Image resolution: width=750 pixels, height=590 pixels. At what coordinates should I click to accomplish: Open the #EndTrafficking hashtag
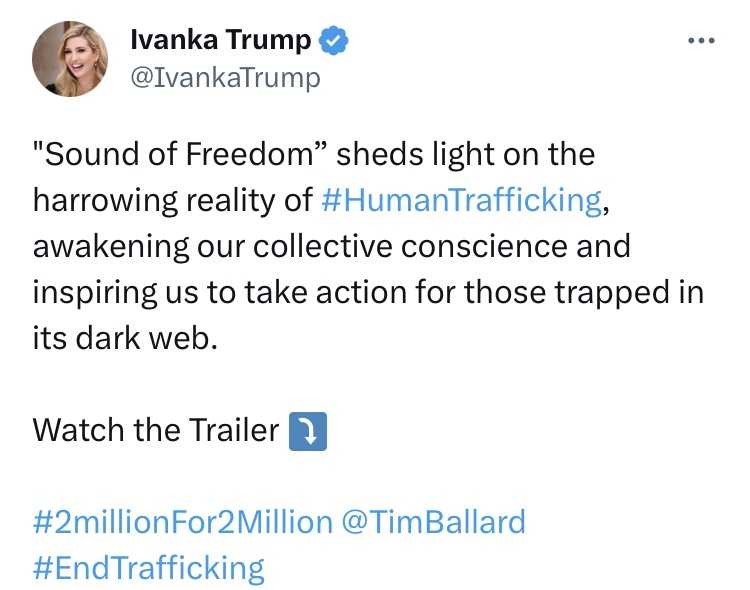click(149, 568)
